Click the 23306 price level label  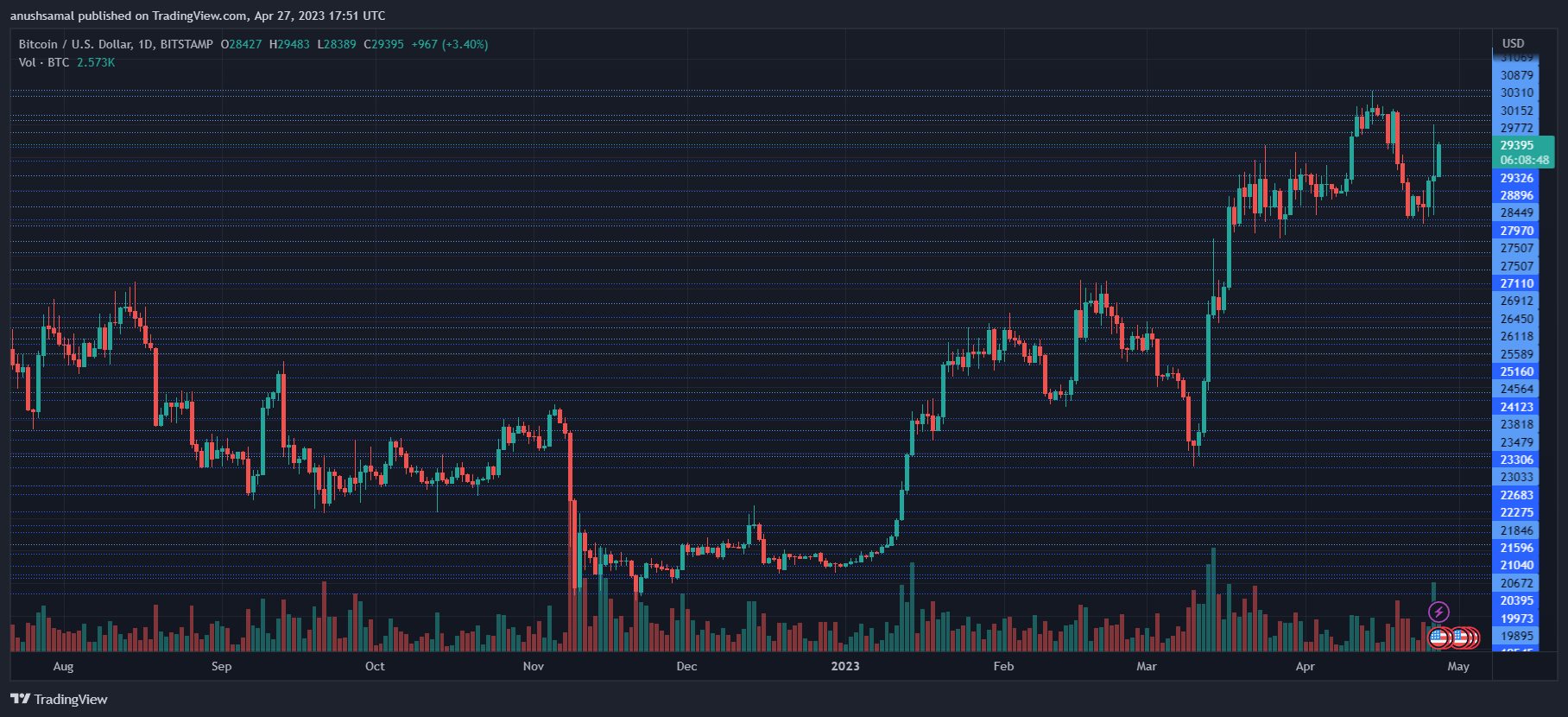pyautogui.click(x=1516, y=460)
